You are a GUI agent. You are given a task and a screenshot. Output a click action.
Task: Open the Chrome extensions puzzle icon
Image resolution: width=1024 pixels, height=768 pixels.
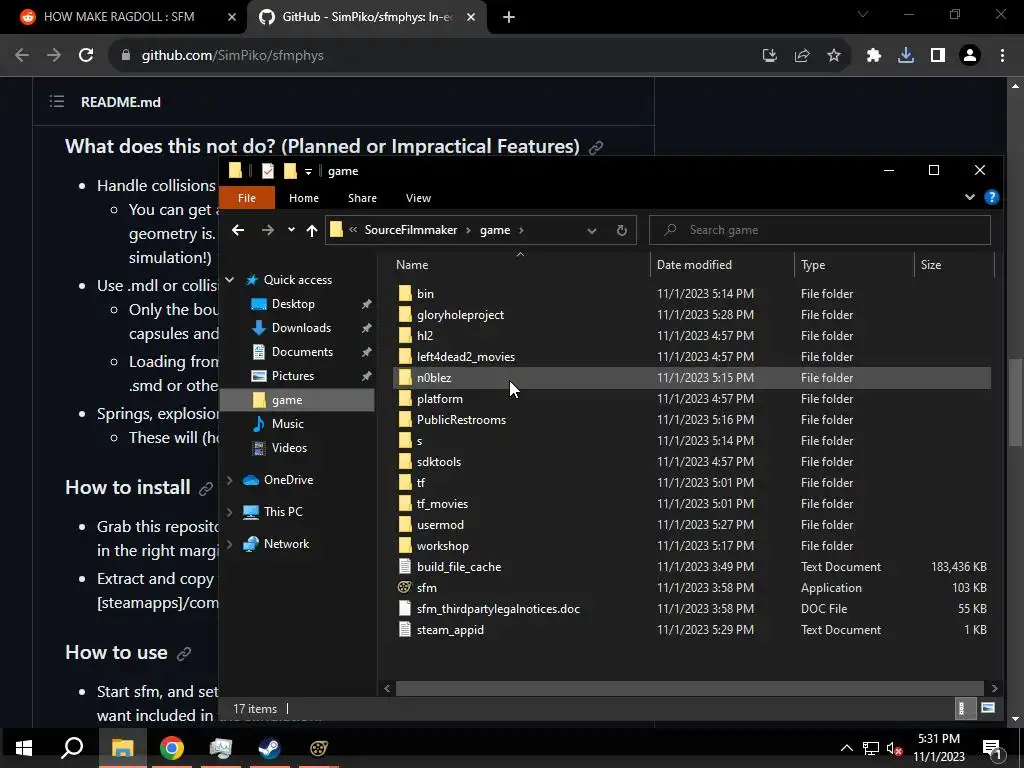(874, 56)
